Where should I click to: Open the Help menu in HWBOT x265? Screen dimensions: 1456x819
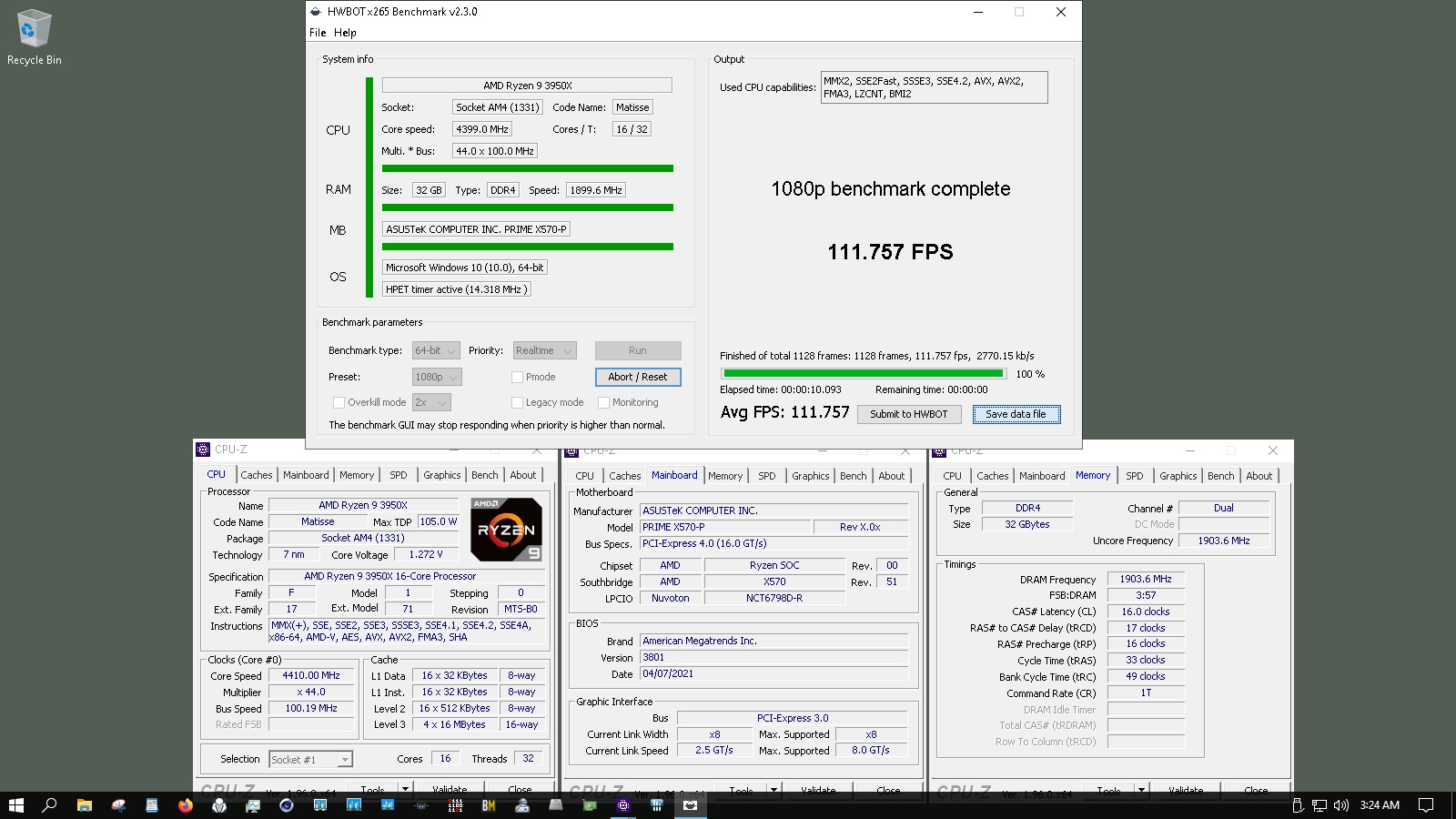(x=345, y=33)
